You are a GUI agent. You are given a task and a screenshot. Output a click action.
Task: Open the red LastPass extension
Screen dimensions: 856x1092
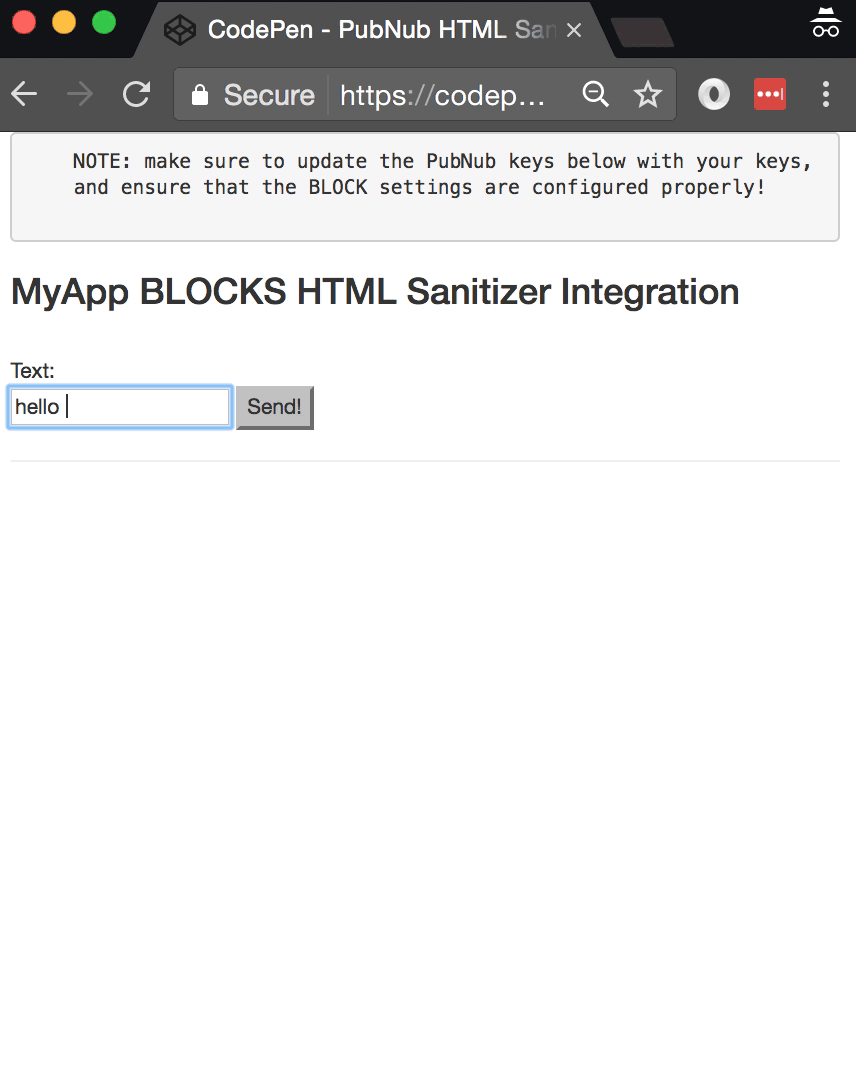click(x=769, y=95)
